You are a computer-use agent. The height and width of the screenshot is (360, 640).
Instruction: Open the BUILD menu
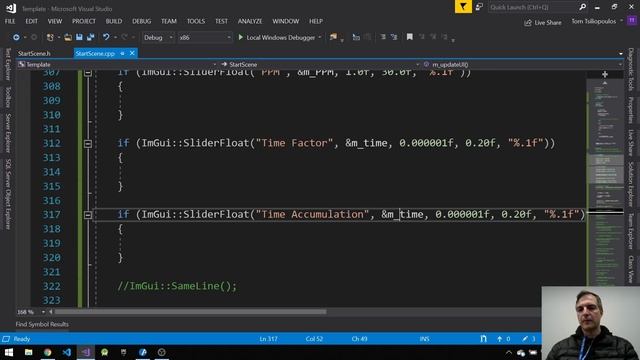114,21
